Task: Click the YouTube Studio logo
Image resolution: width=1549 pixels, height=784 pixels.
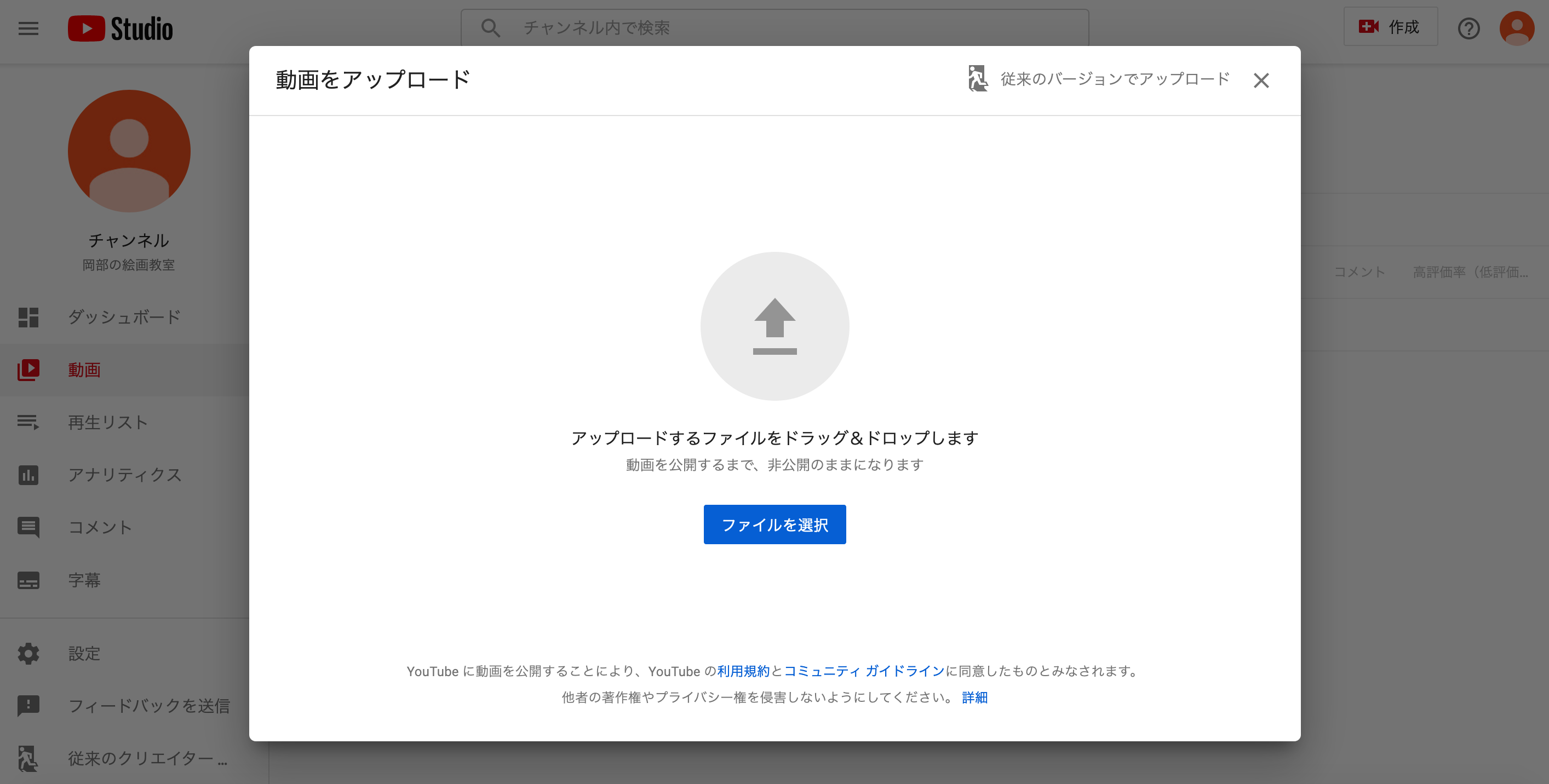Action: pos(121,28)
